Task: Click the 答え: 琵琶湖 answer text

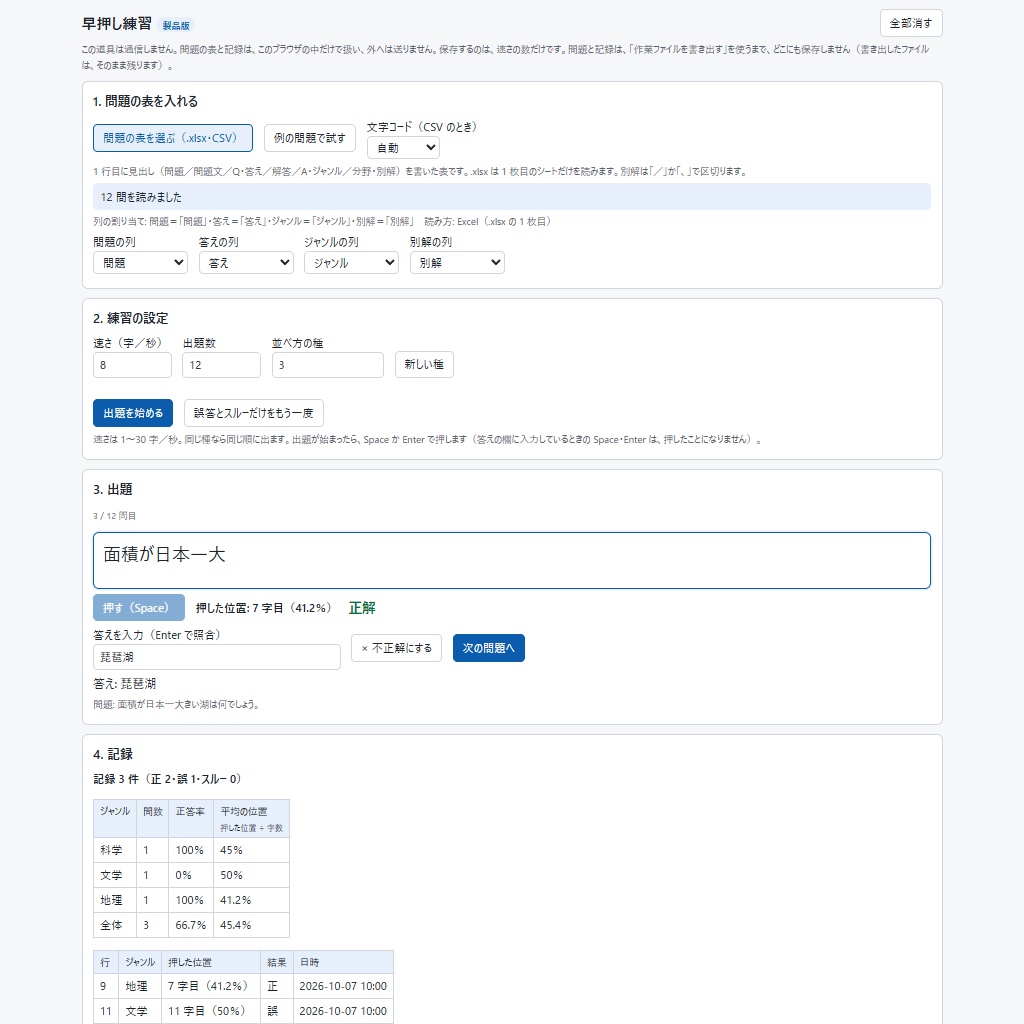Action: tap(125, 684)
